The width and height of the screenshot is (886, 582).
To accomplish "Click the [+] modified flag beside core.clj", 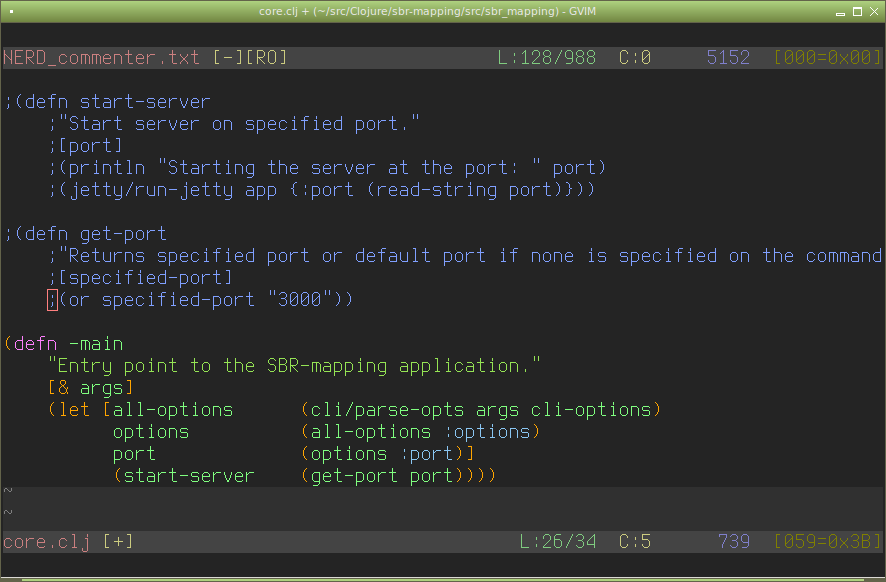I will point(117,542).
